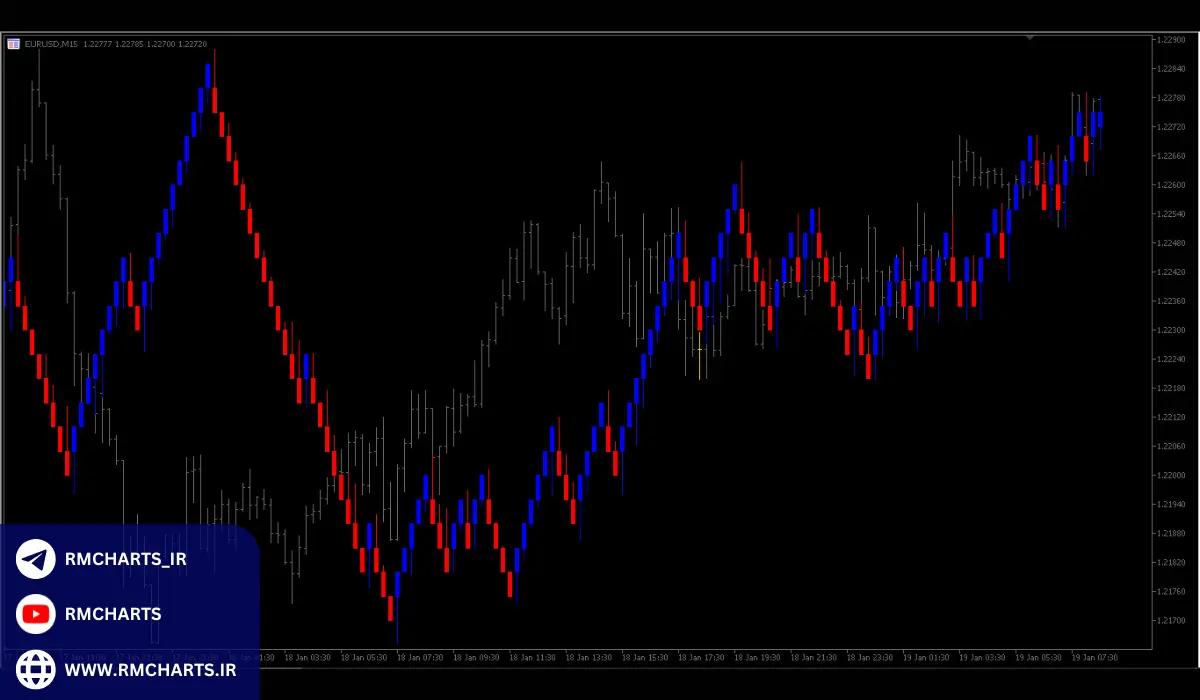Click the YouTube play icon
1200x700 pixels.
click(36, 614)
